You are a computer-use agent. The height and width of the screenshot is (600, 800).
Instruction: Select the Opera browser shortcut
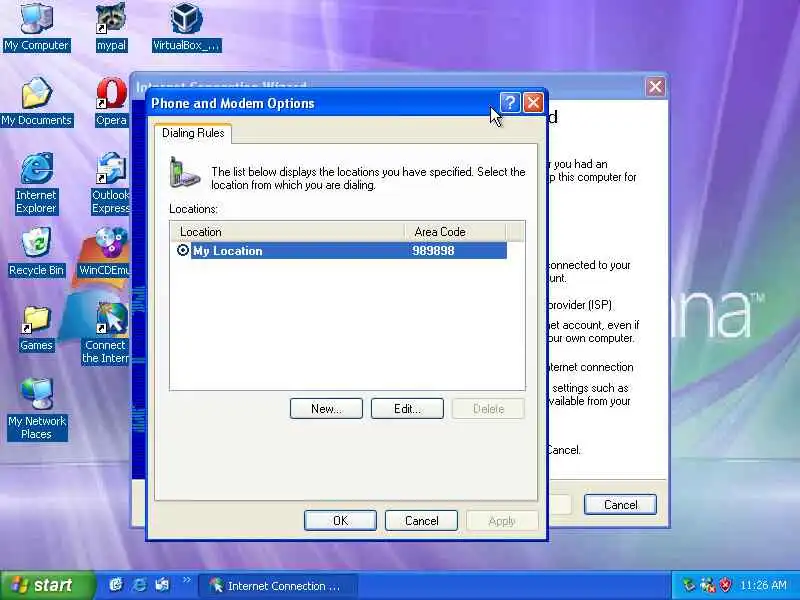click(x=111, y=101)
